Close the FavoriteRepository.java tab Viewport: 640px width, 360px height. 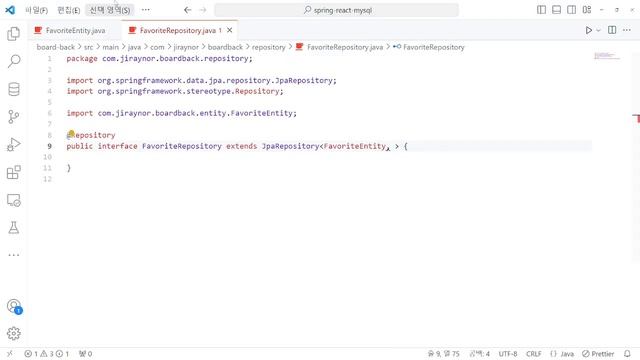point(230,30)
